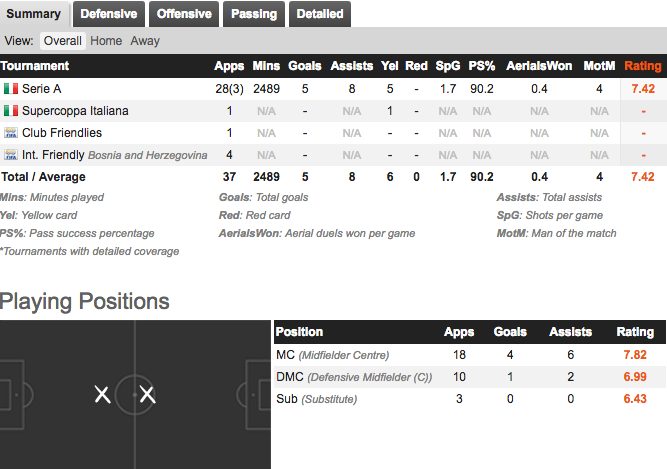667x469 pixels.
Task: Click the Italian flag icon beside Serie A
Action: click(x=11, y=88)
